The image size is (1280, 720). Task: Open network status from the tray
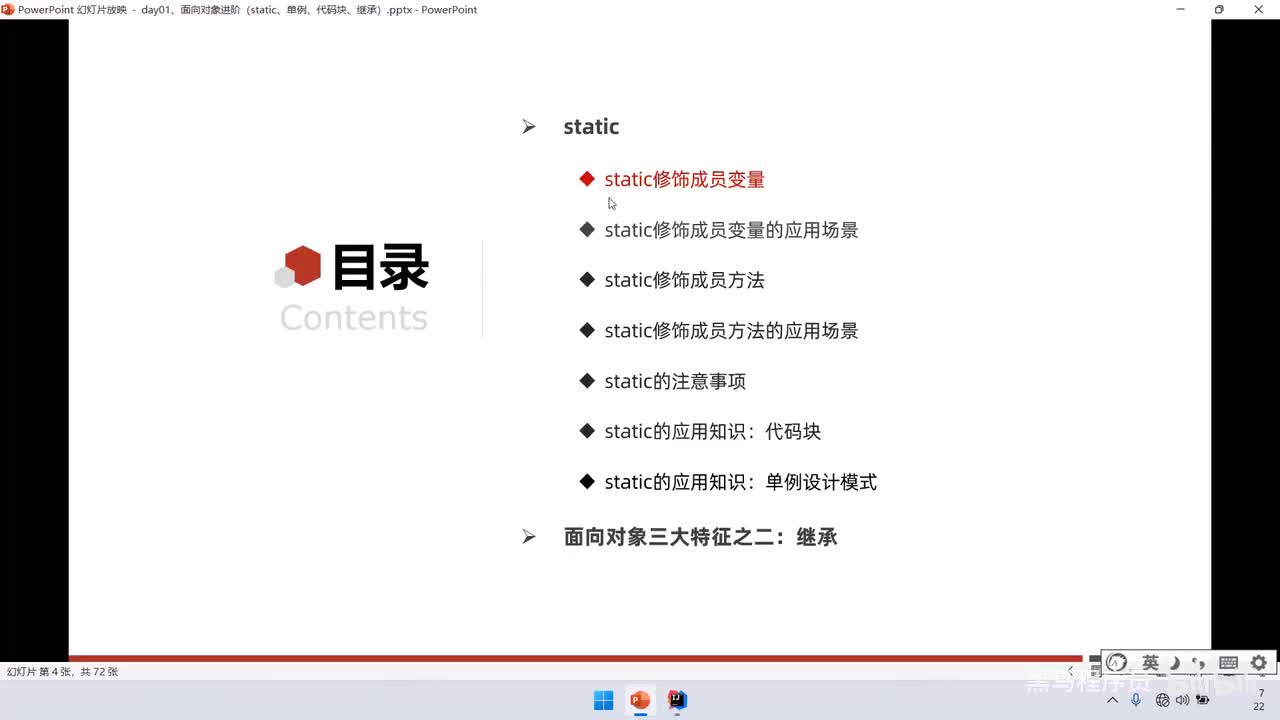(x=1162, y=700)
